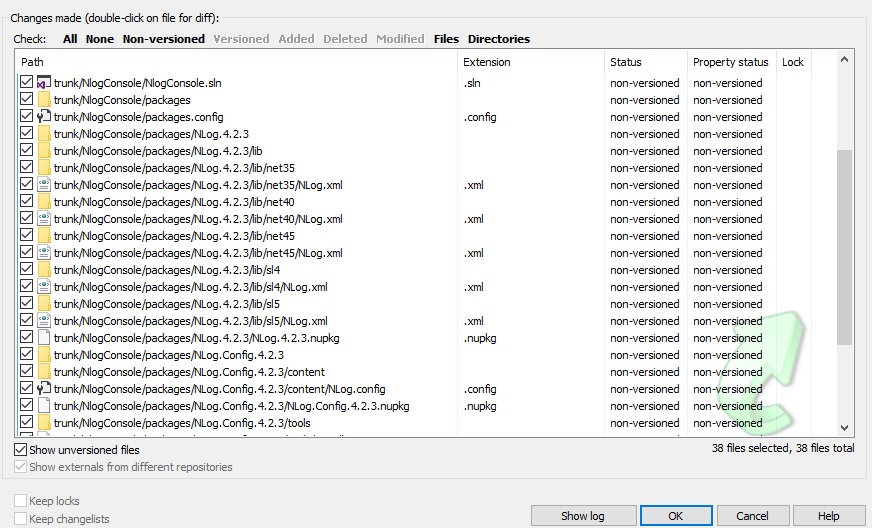Check Directories filter link
This screenshot has height=528, width=872.
tap(499, 39)
